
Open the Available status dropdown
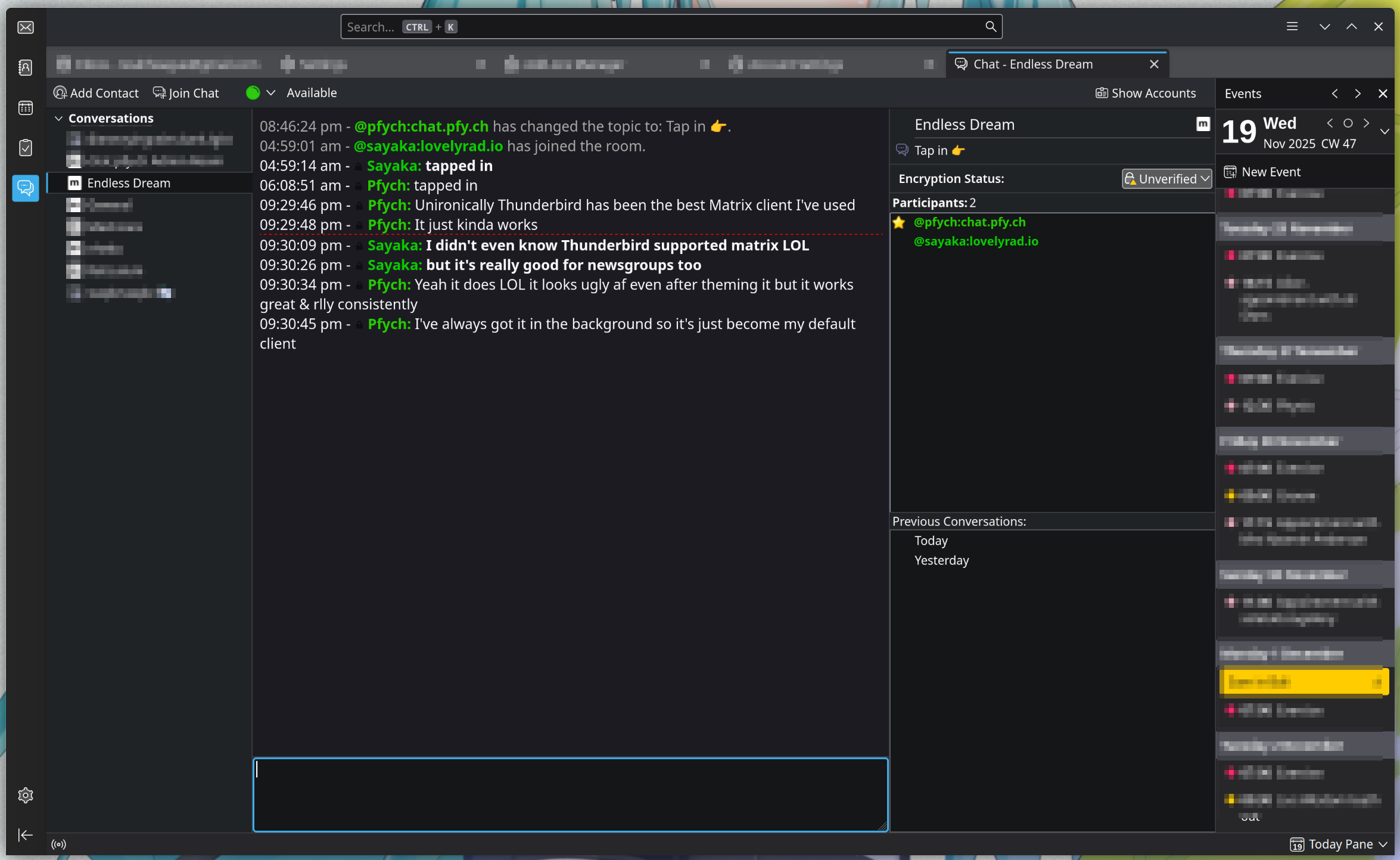270,93
